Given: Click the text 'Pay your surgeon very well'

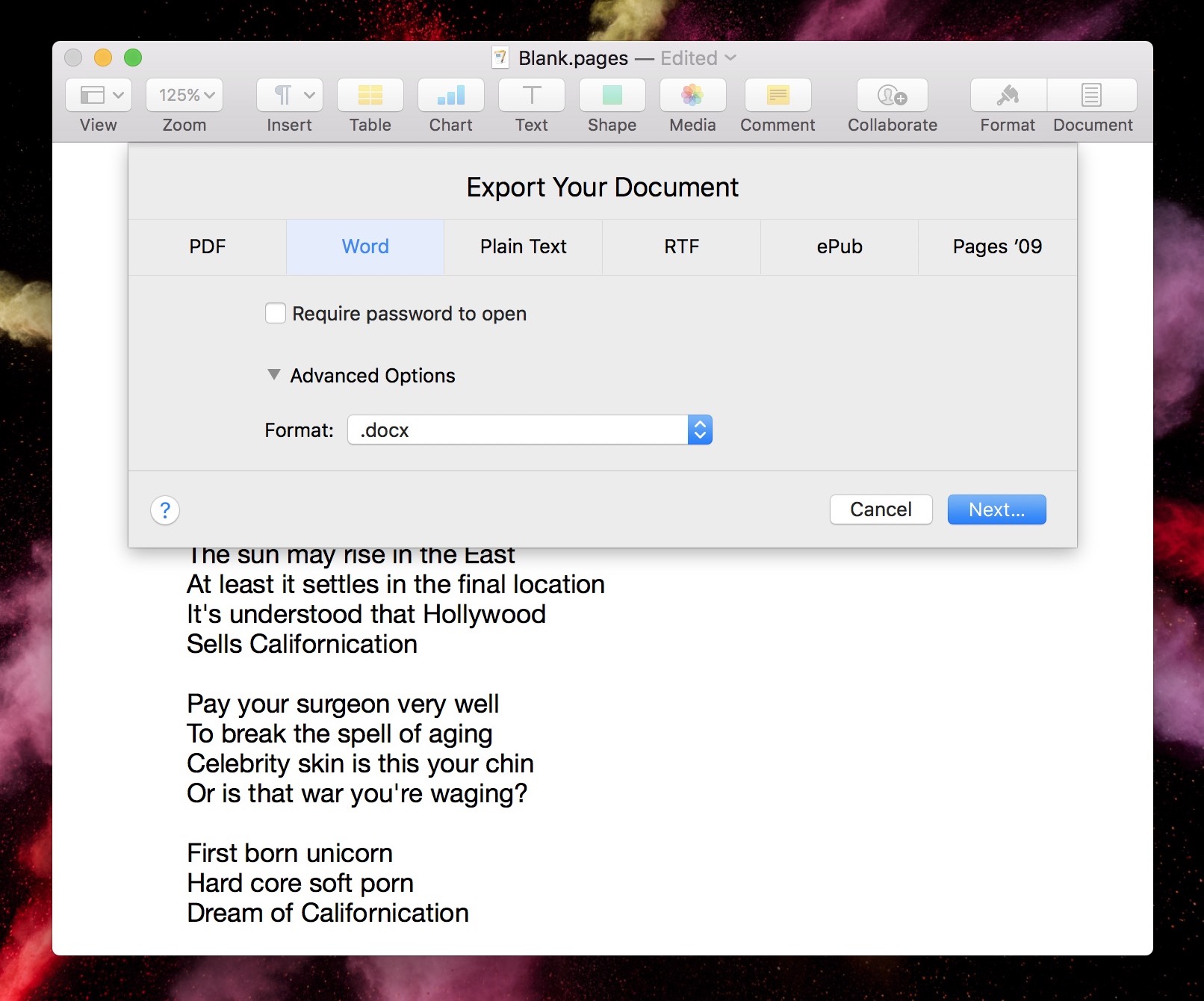Looking at the screenshot, I should click(x=343, y=704).
